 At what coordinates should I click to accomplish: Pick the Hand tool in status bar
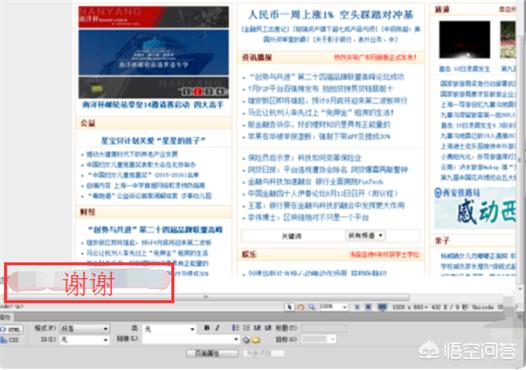[x=301, y=307]
